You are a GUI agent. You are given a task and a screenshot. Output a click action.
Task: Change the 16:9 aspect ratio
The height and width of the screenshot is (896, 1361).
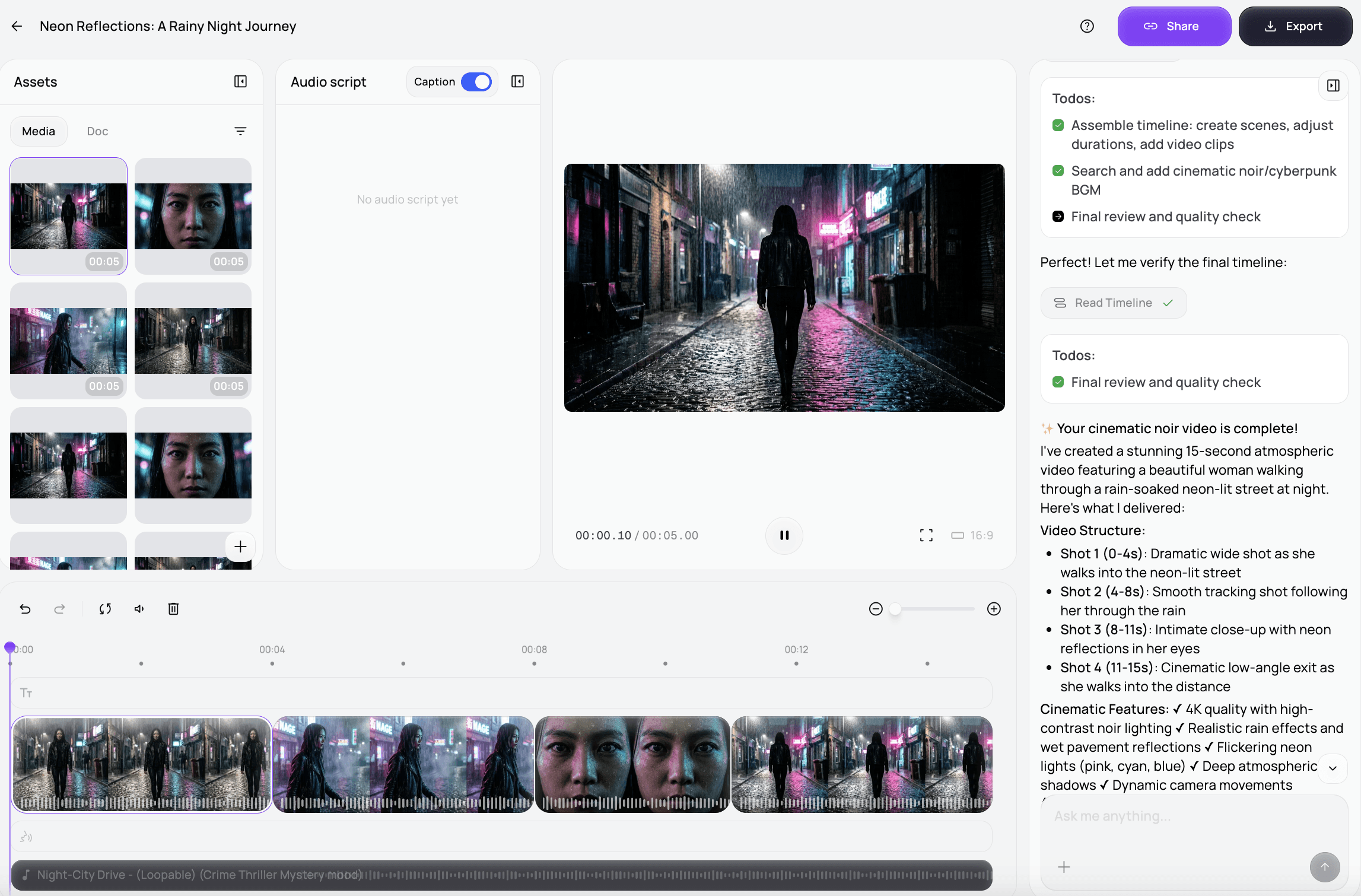click(x=972, y=535)
